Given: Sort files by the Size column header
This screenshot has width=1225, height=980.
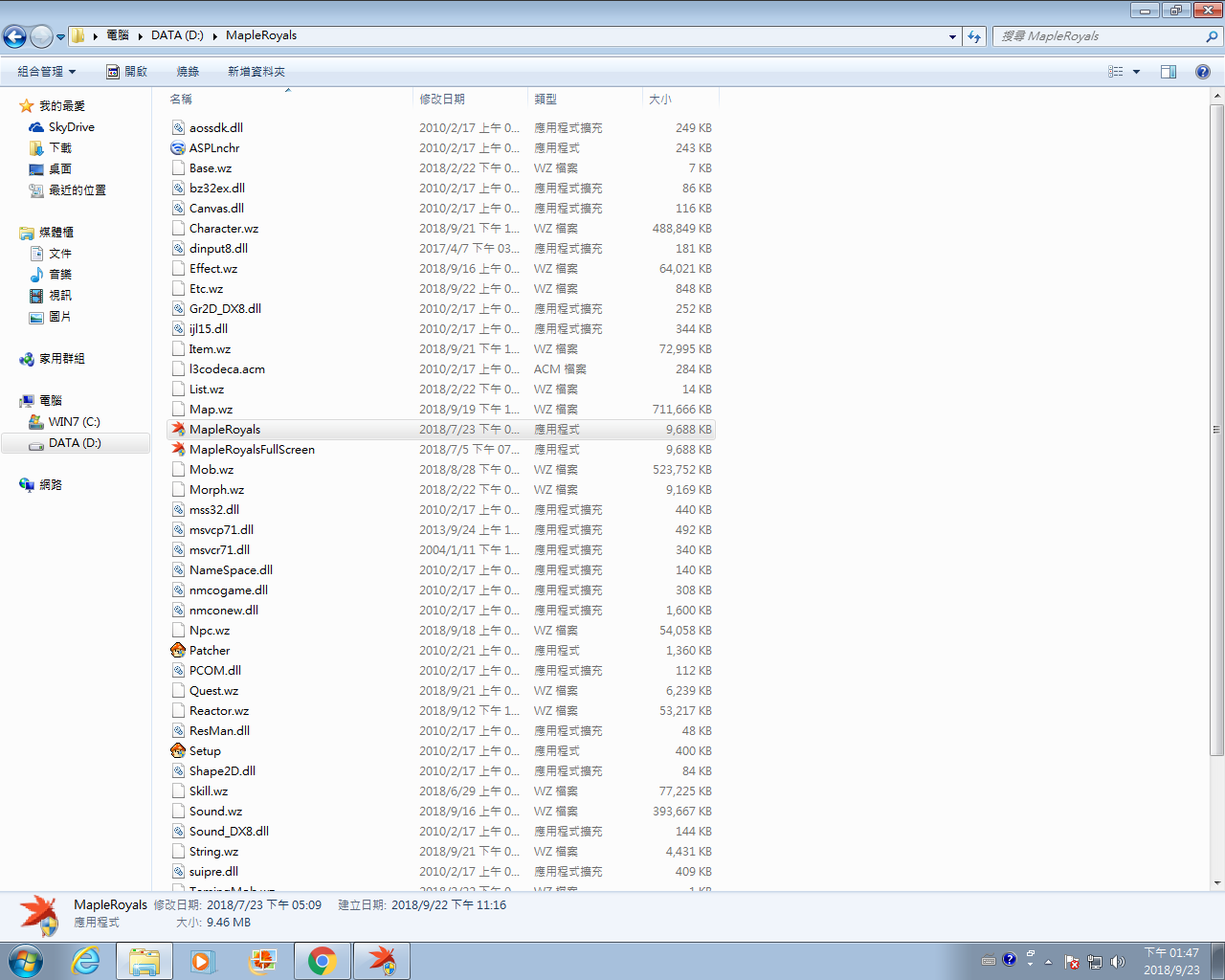Looking at the screenshot, I should click(680, 99).
